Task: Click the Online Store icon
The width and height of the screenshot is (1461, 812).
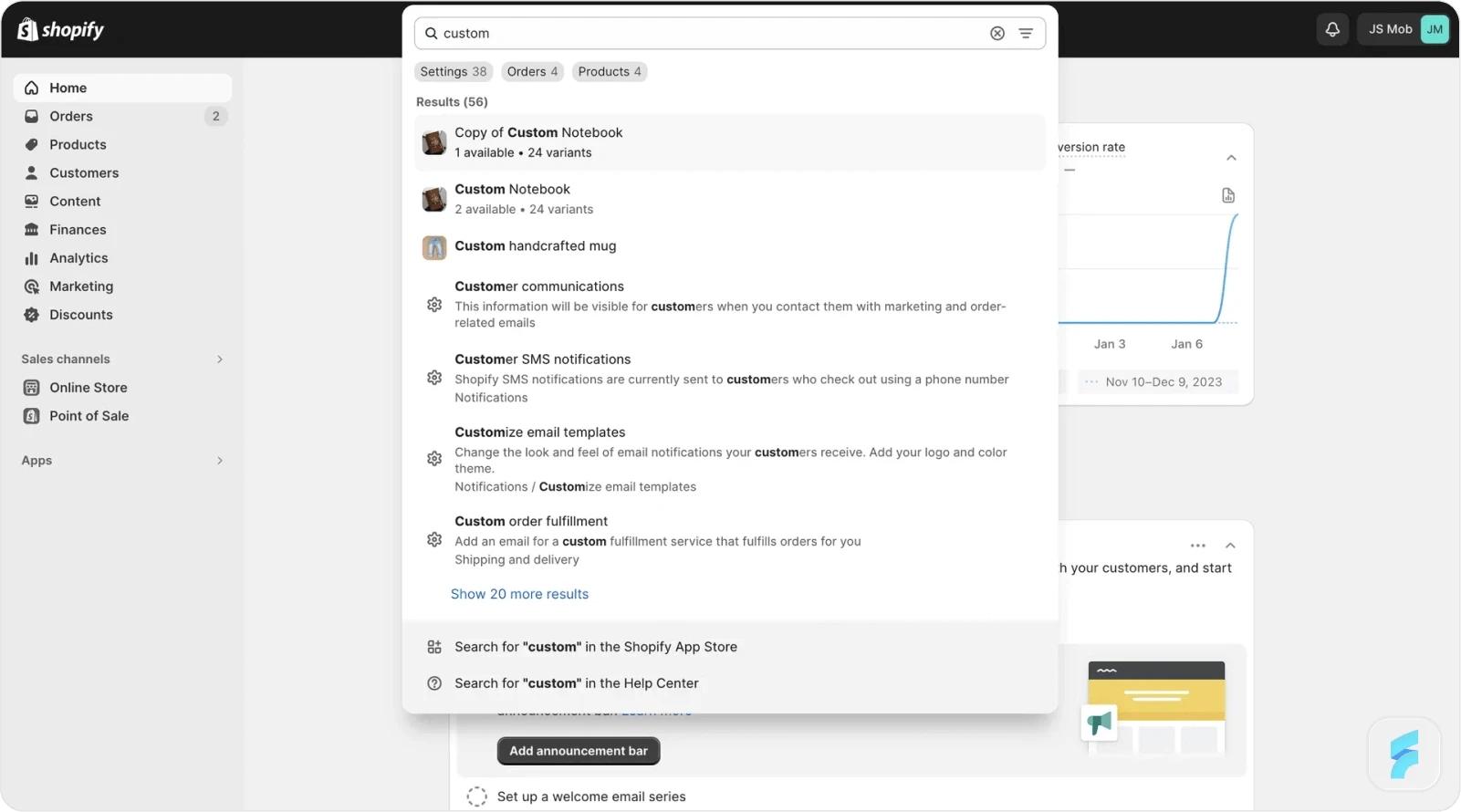Action: (x=32, y=388)
